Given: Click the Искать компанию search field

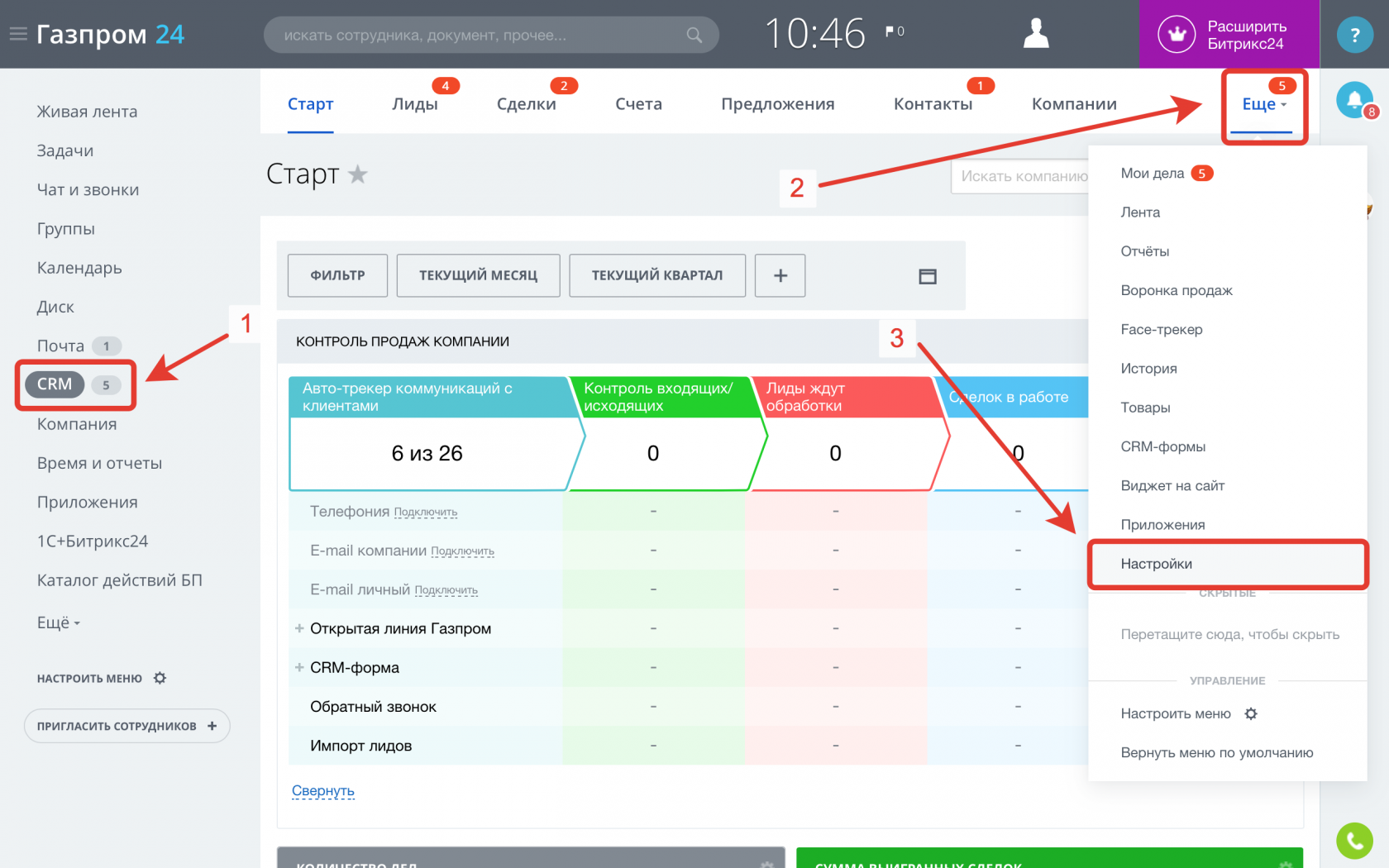Looking at the screenshot, I should click(x=1020, y=176).
